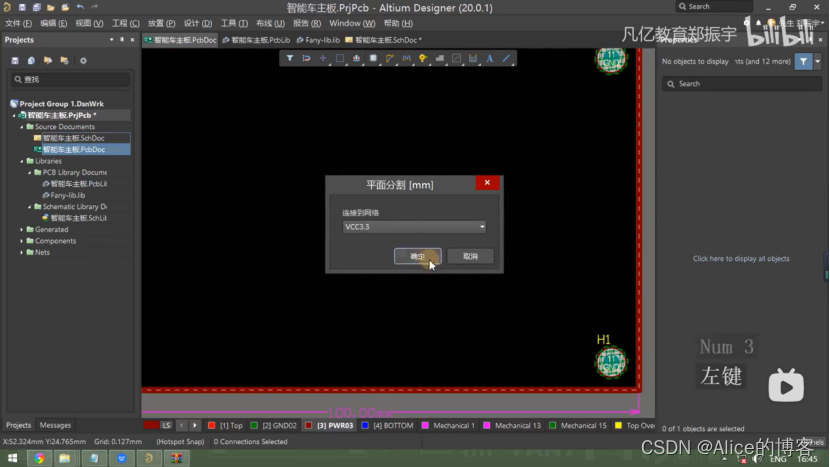Open Altium Designer from Windows taskbar
Image resolution: width=830 pixels, height=467 pixels.
149,458
